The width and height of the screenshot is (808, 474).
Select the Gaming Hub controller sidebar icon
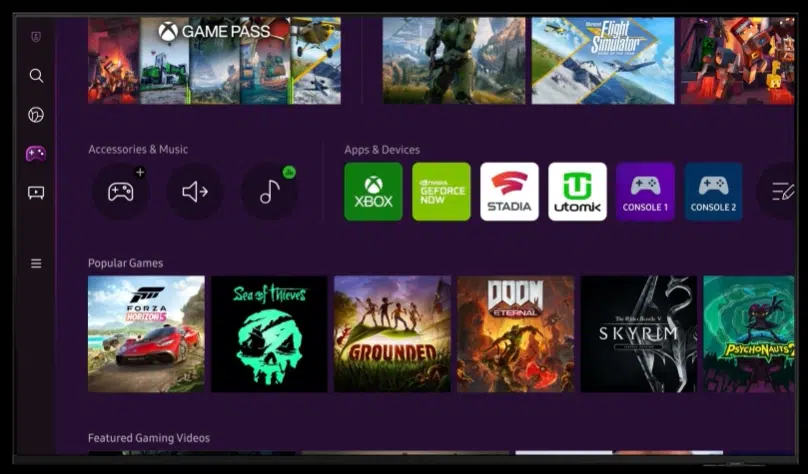coord(36,154)
